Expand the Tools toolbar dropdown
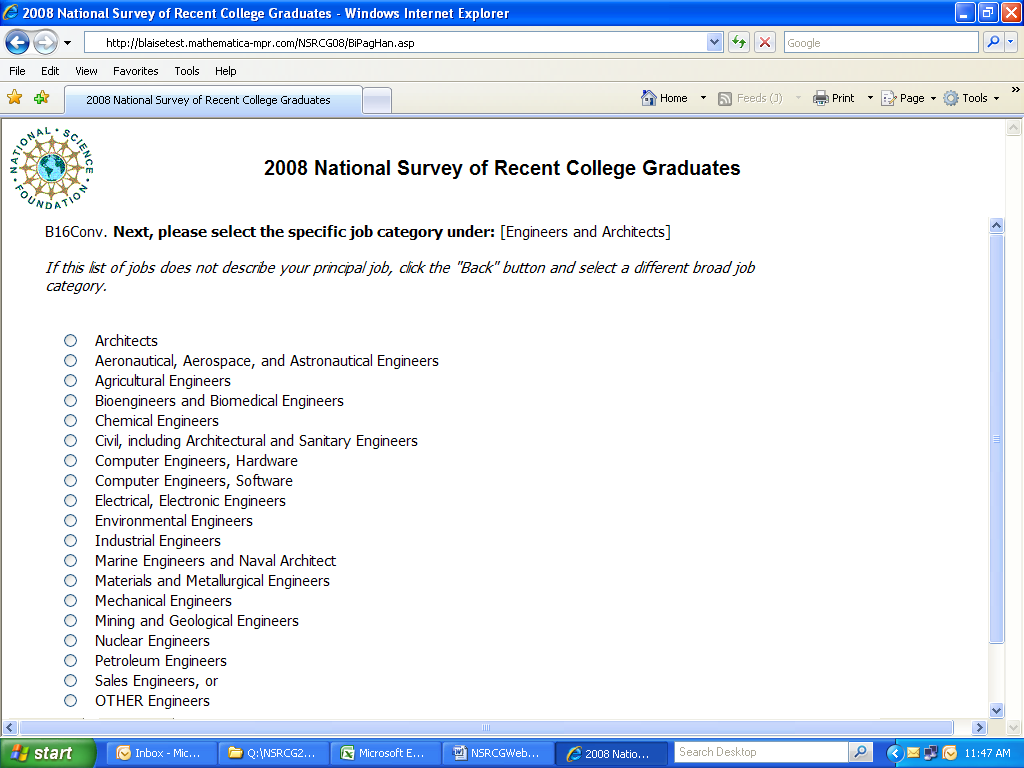This screenshot has width=1024, height=768. (x=996, y=98)
